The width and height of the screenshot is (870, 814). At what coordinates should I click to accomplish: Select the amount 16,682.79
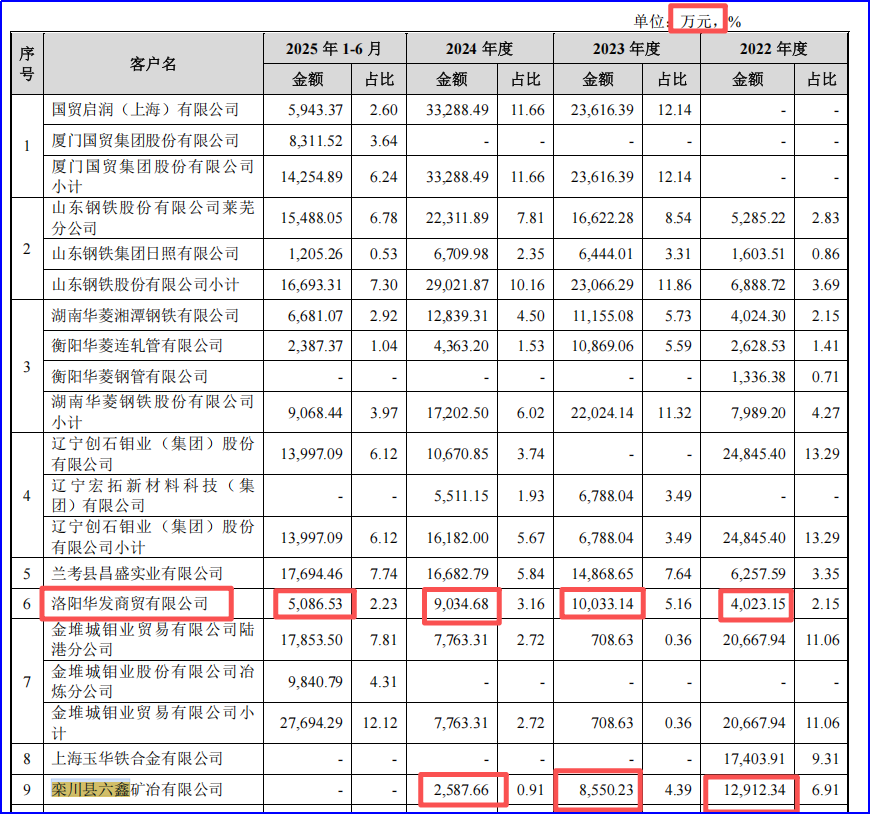tap(457, 574)
